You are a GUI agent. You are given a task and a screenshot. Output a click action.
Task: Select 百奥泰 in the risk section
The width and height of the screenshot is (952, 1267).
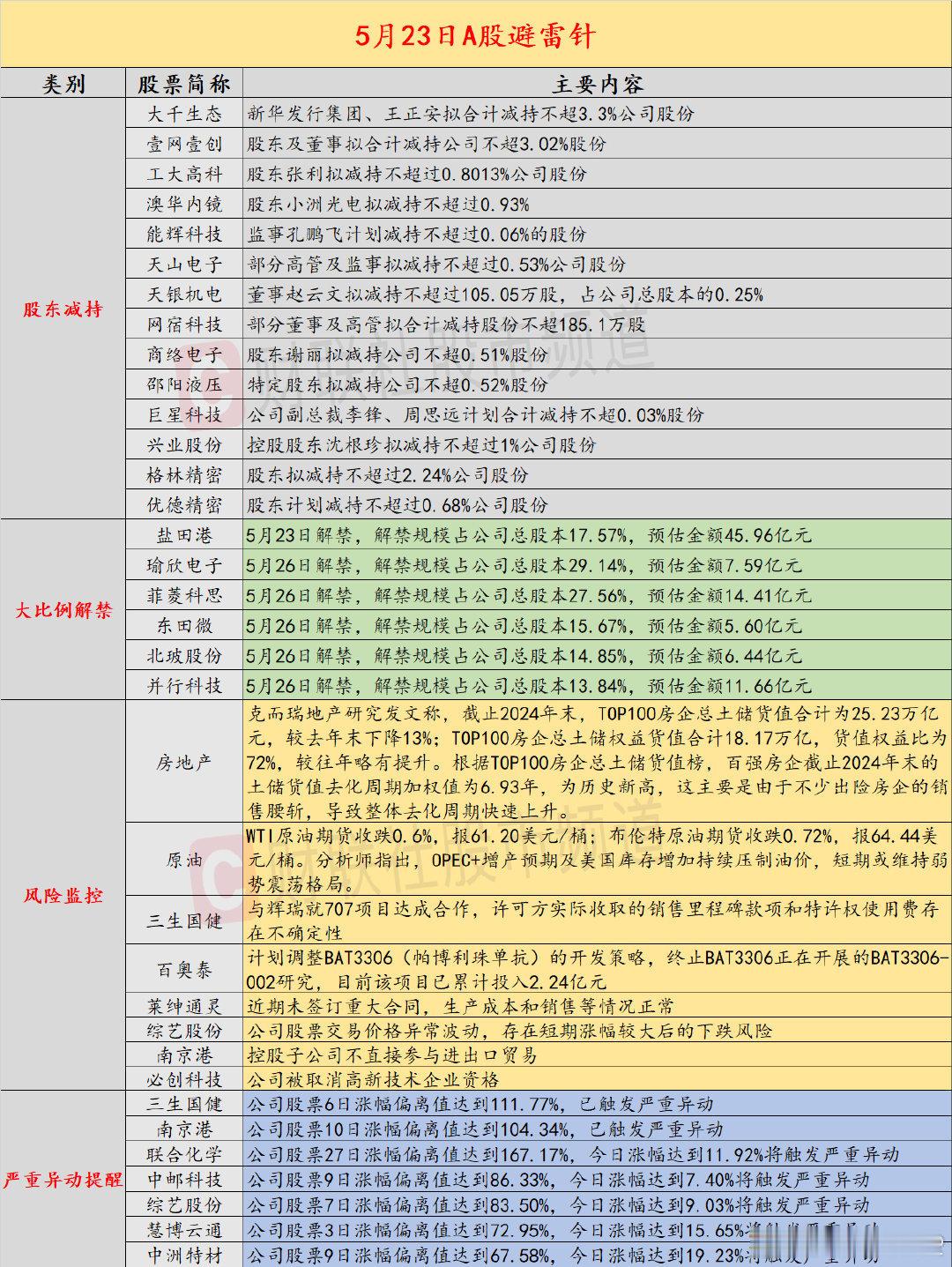click(x=184, y=970)
